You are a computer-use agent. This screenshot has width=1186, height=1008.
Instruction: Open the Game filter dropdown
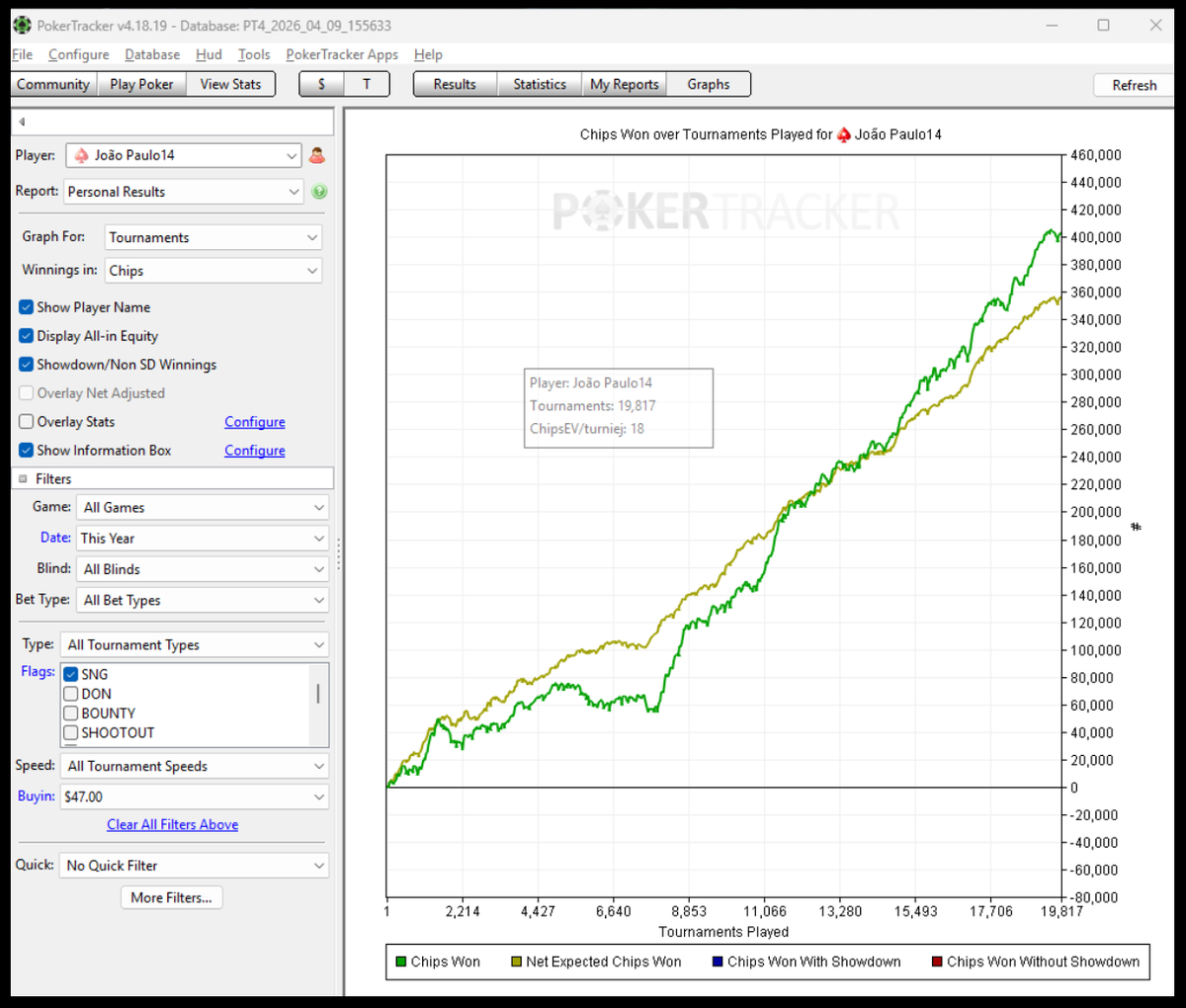[204, 508]
